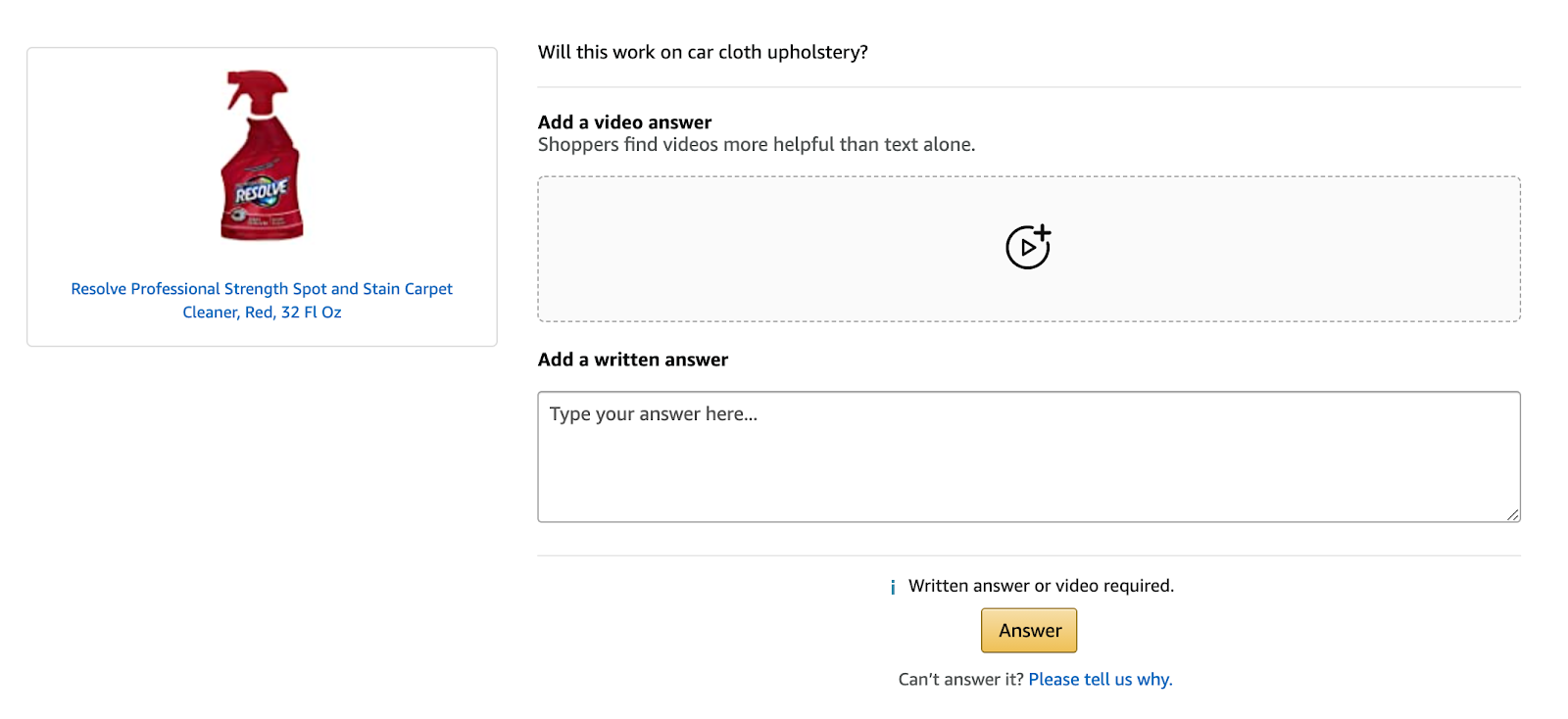Click the blue info icon beside required message
Viewport: 1568px width, 719px height.
[893, 587]
